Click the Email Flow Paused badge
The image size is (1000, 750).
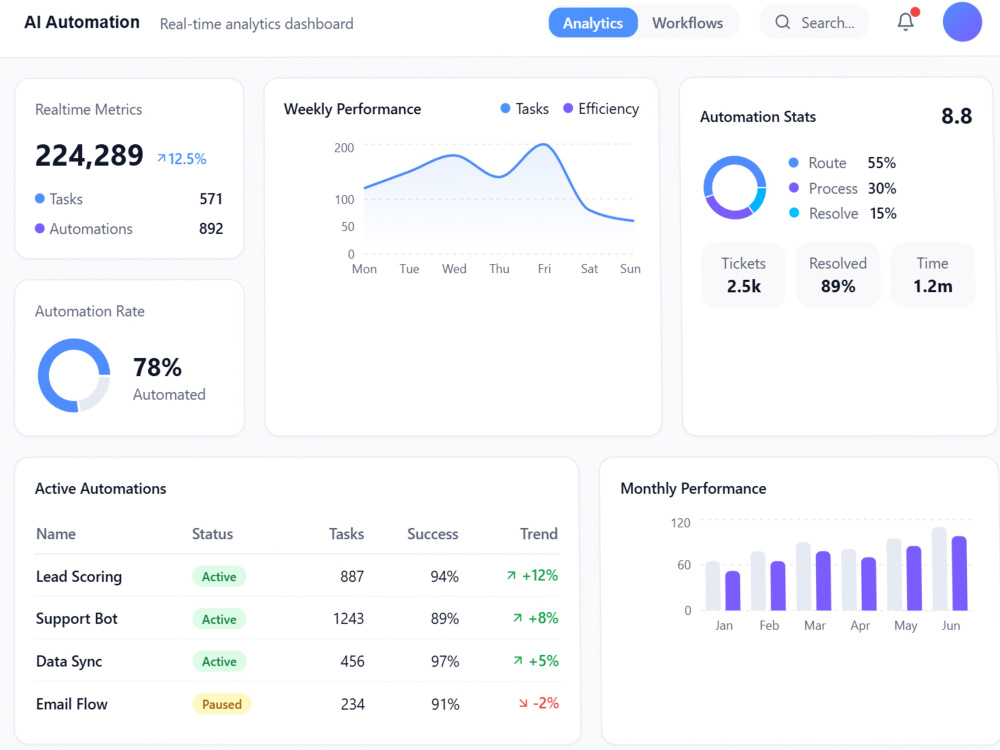coord(221,704)
